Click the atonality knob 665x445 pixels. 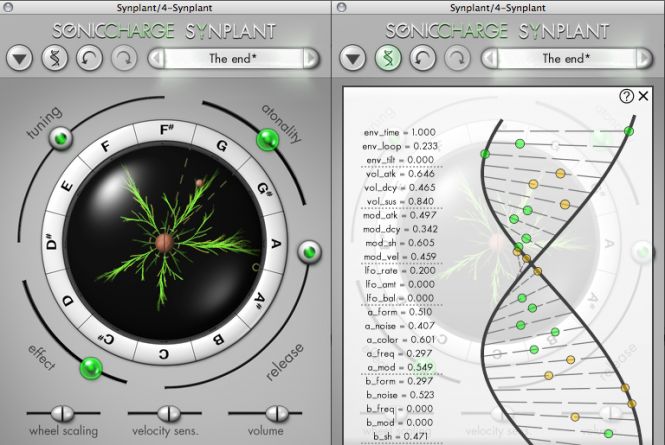click(x=268, y=140)
